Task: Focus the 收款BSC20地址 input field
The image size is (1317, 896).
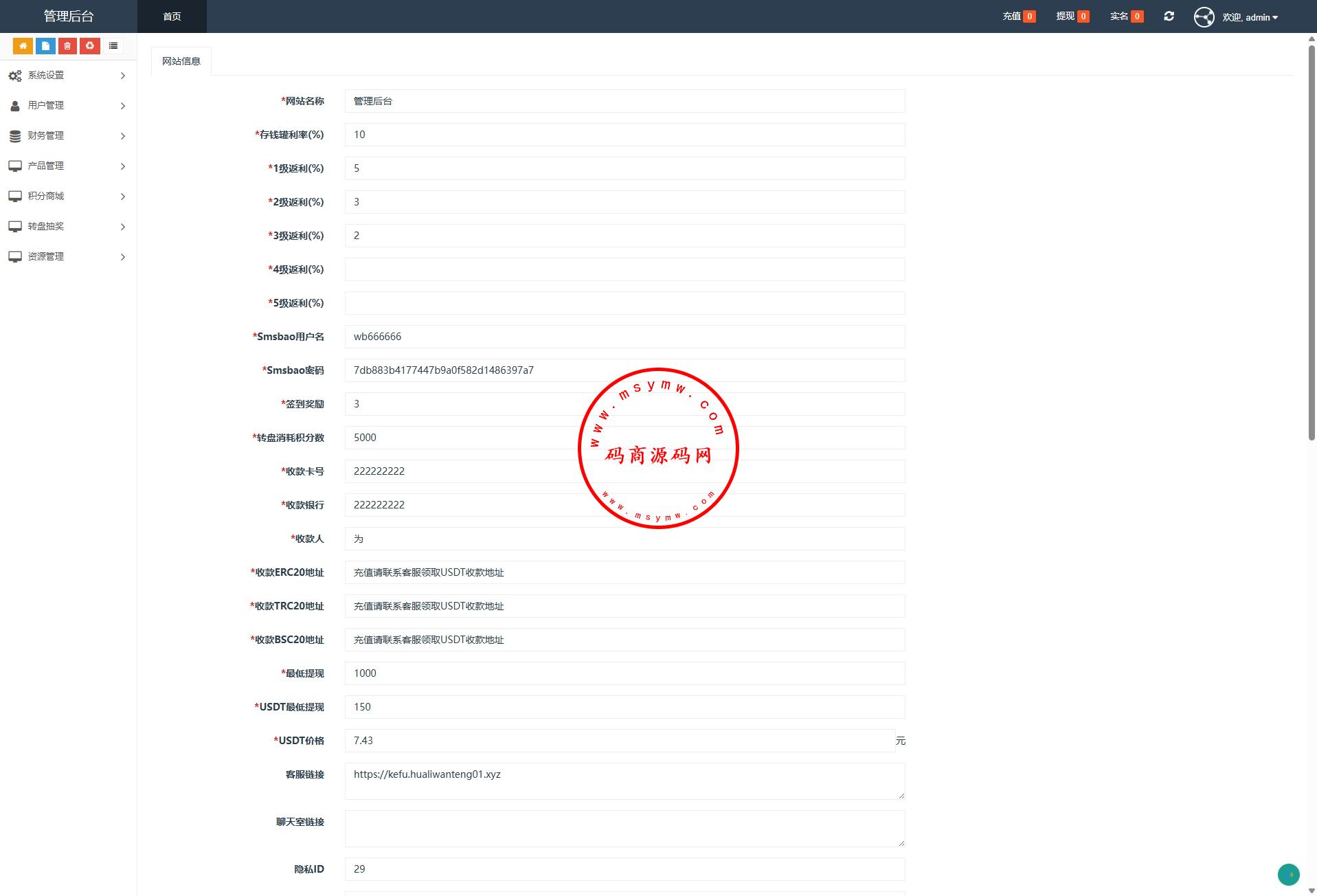Action: click(624, 640)
